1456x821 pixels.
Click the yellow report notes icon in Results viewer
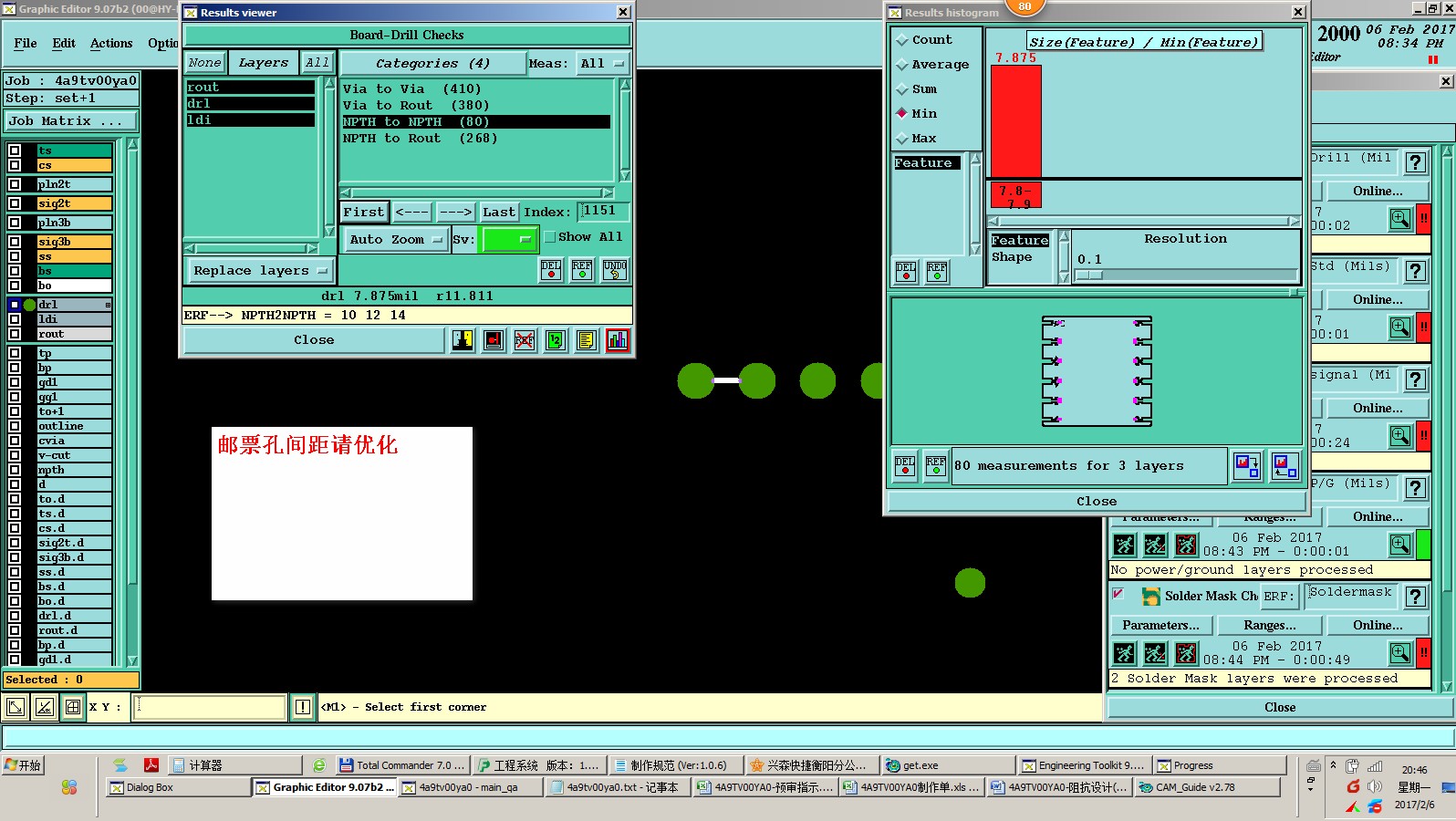click(587, 340)
